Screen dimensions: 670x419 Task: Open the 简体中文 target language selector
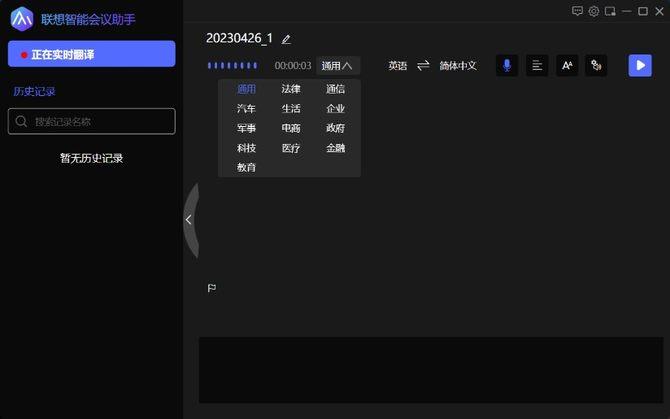(458, 65)
